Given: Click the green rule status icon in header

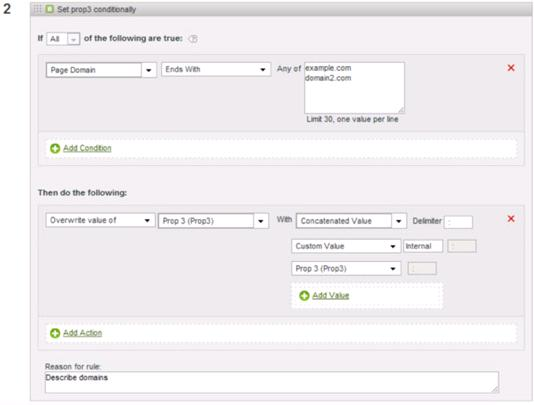Looking at the screenshot, I should pos(49,9).
